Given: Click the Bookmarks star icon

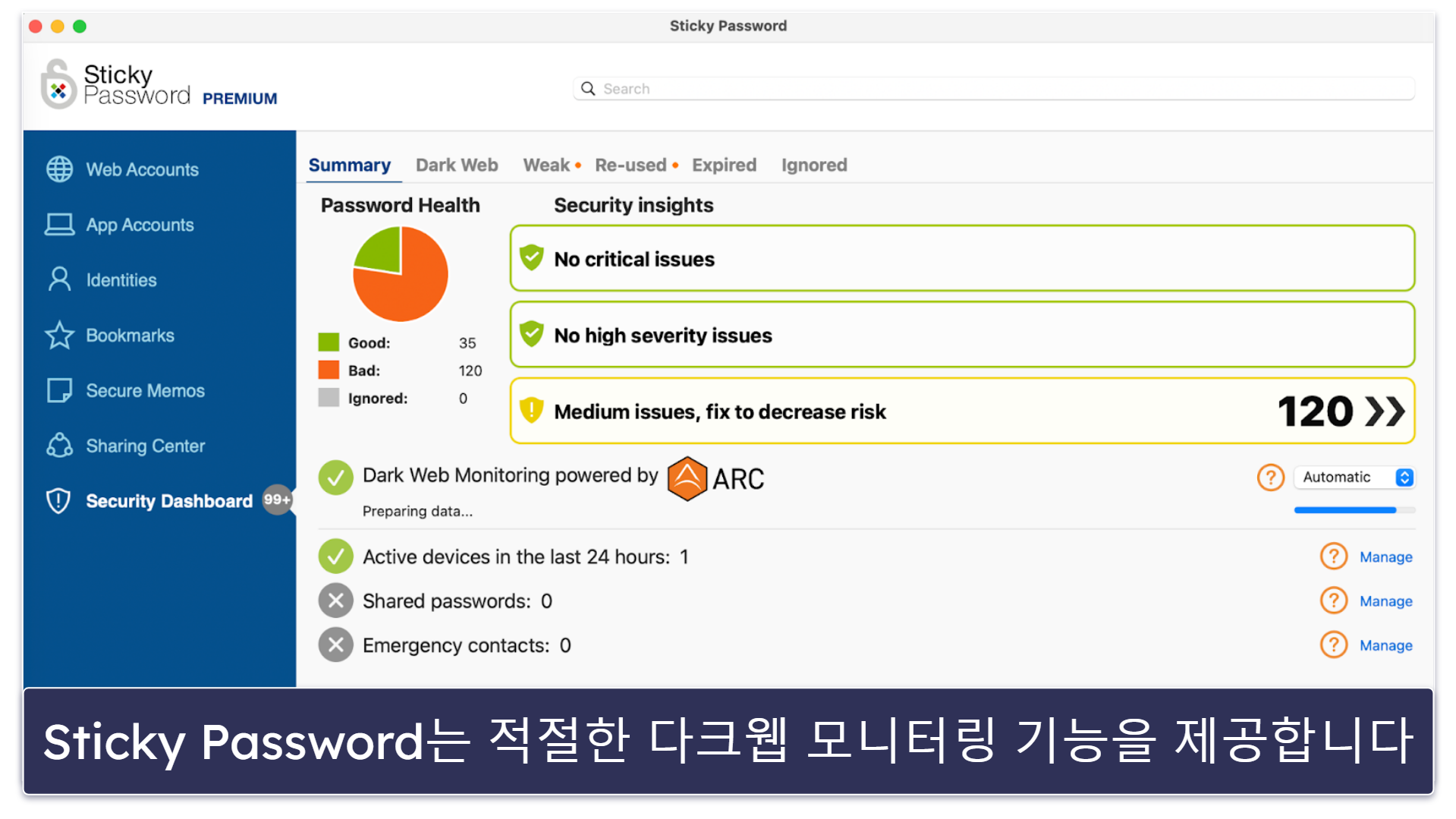Looking at the screenshot, I should click(59, 335).
